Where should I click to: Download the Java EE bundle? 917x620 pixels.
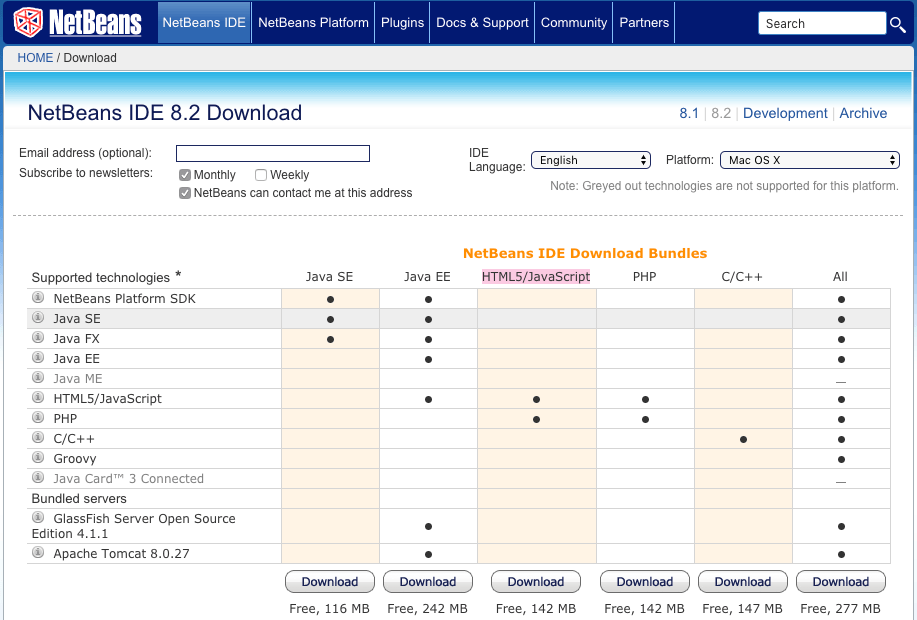point(428,582)
